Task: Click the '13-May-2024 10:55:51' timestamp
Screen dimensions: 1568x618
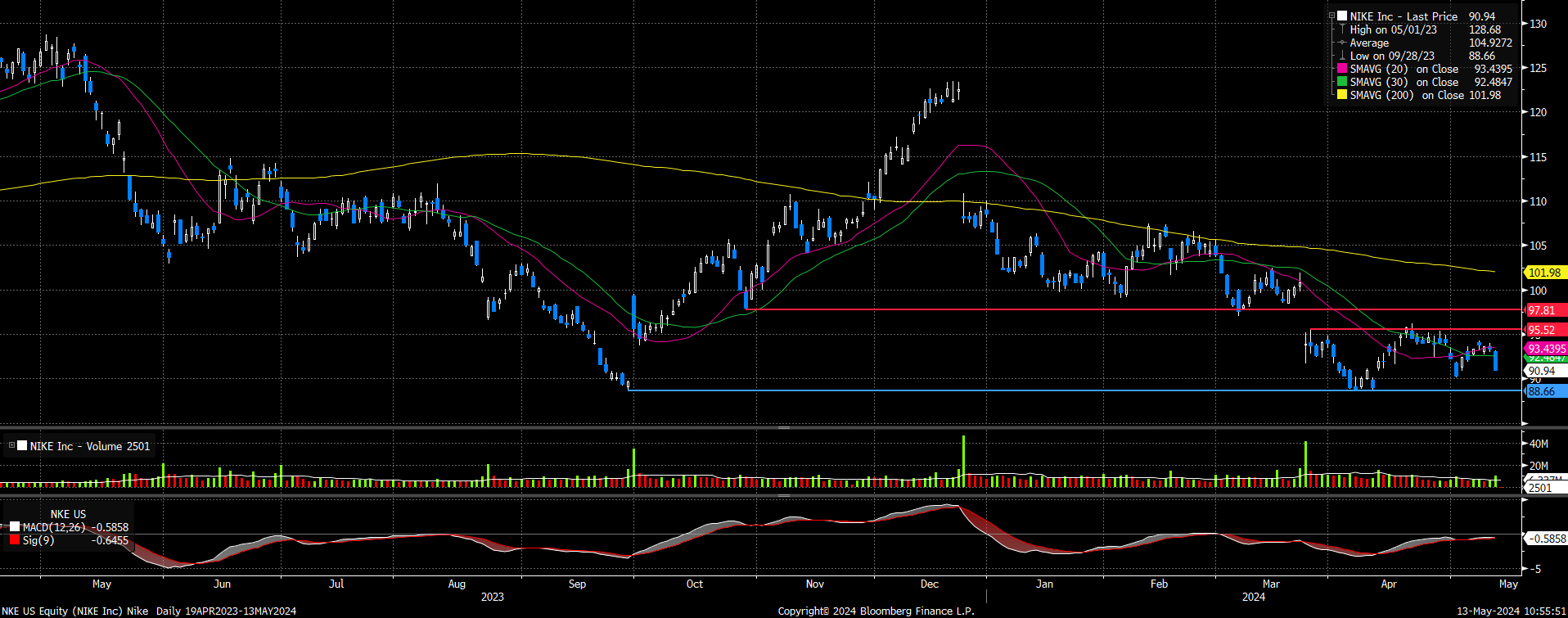Action: tap(1511, 611)
